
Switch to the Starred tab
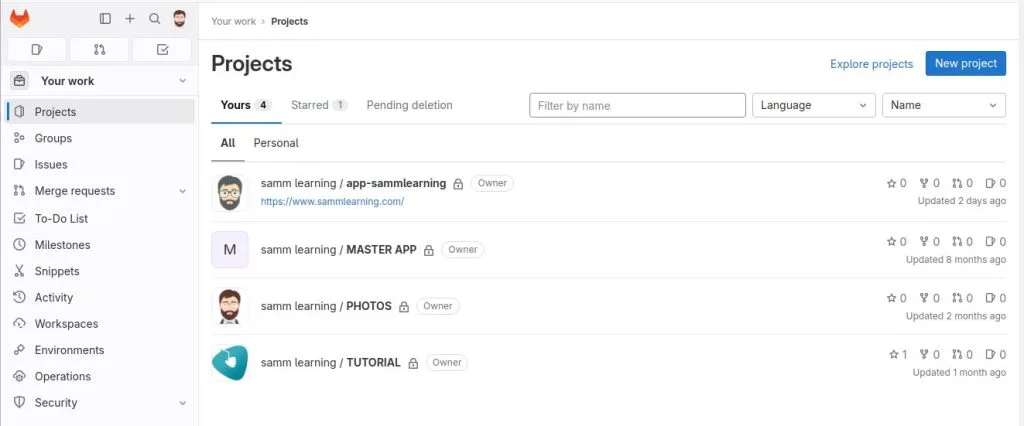point(319,105)
